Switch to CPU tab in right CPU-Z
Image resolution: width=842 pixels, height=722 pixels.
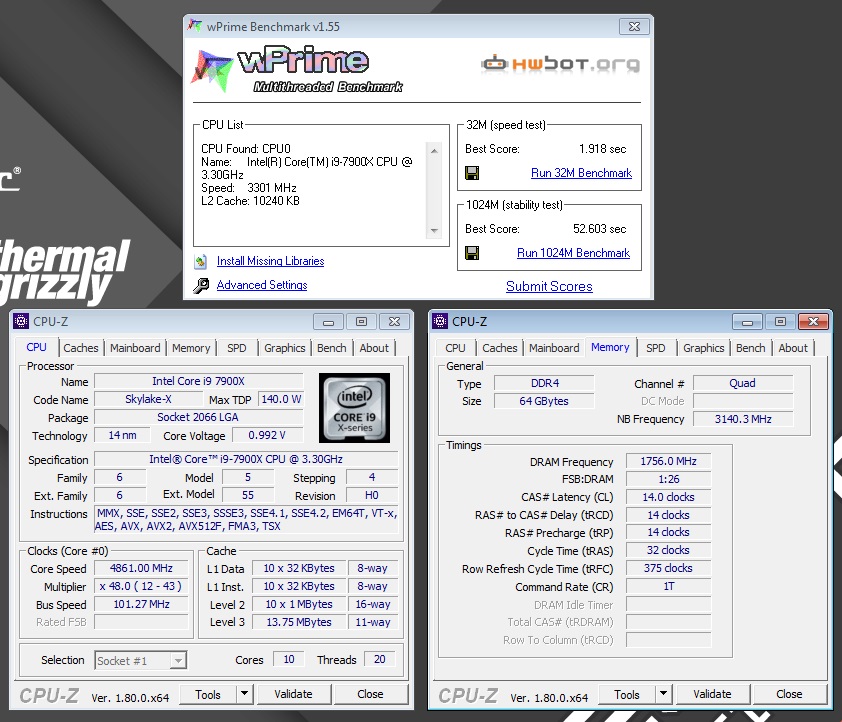click(x=455, y=348)
